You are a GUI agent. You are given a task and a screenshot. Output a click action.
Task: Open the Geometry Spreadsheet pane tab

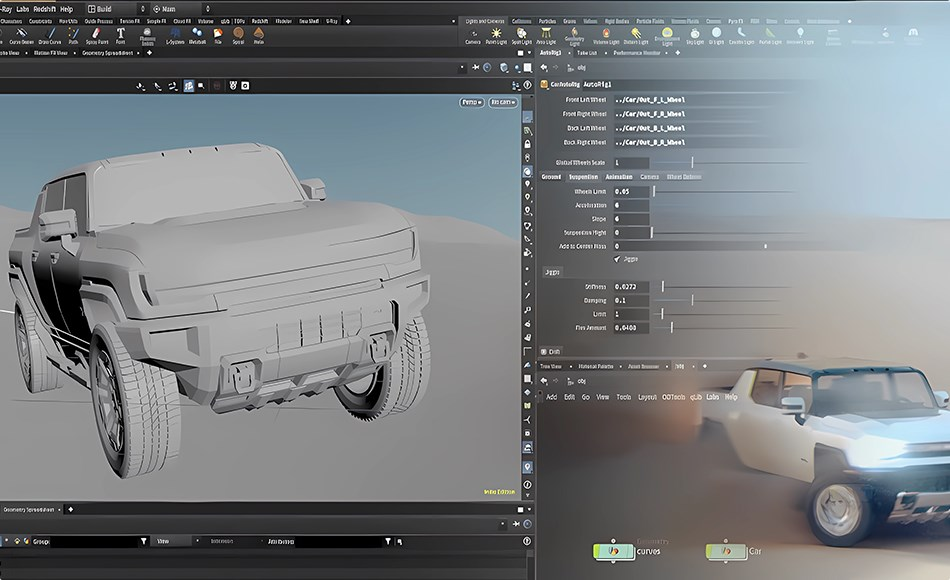coord(108,52)
